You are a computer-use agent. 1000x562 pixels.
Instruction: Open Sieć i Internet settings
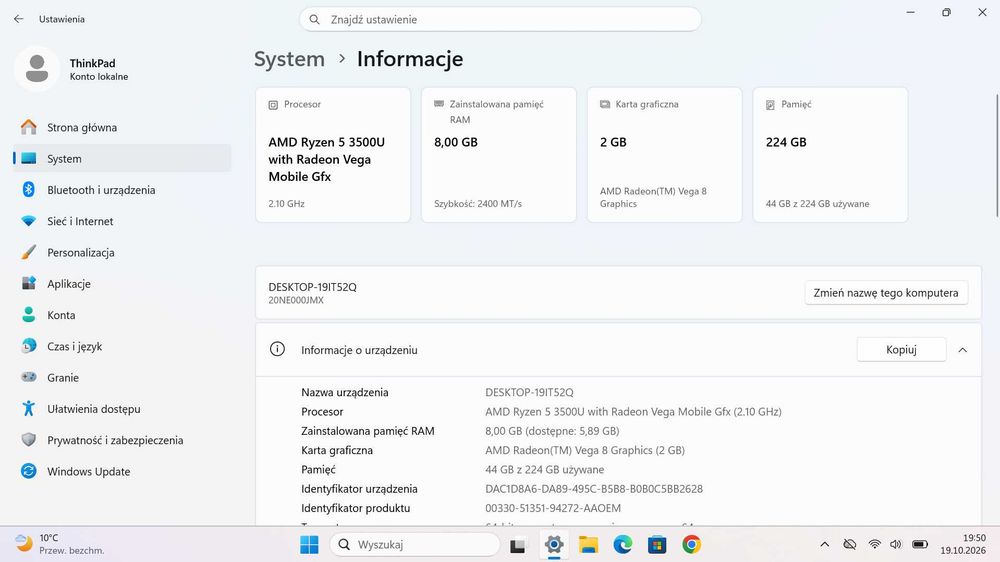(122, 221)
